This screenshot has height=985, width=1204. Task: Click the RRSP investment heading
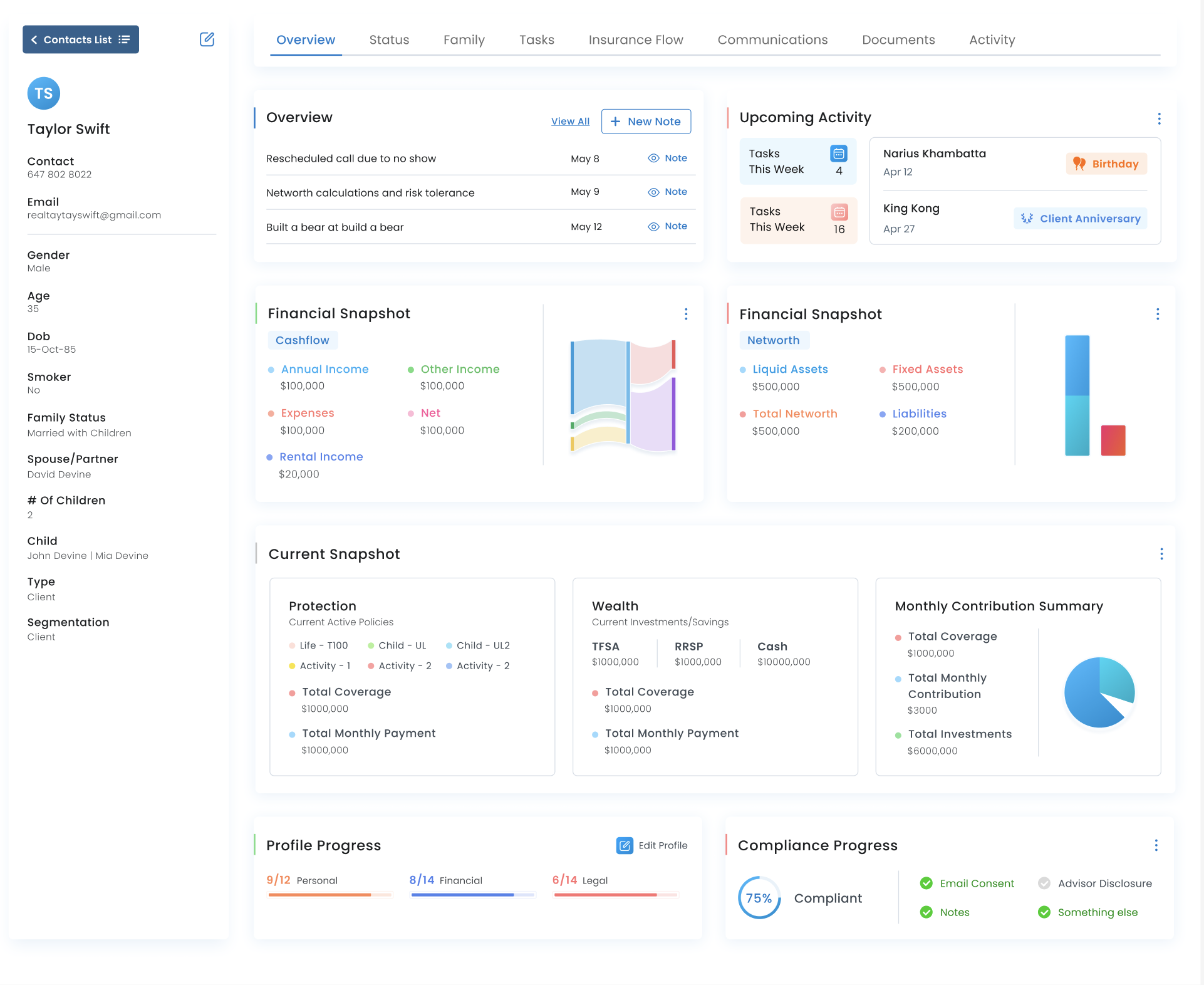pyautogui.click(x=689, y=646)
